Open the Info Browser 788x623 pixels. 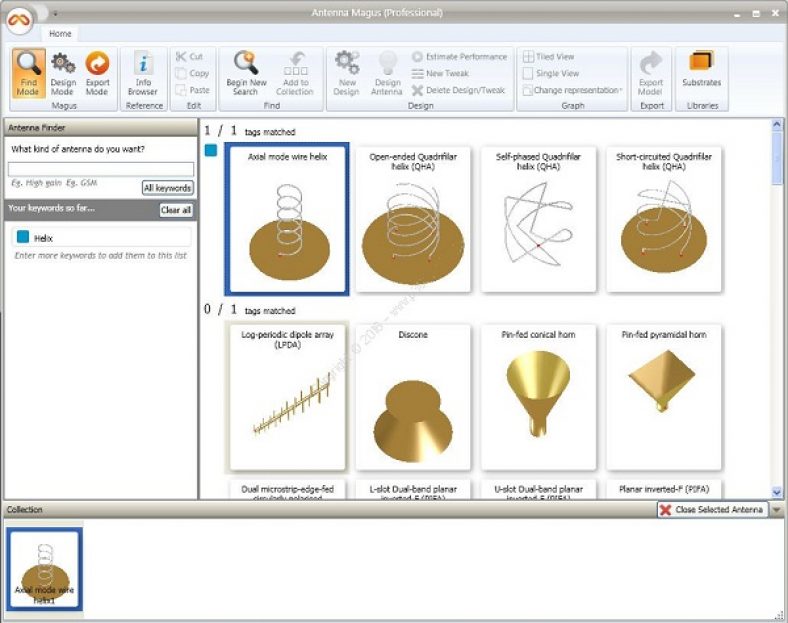pyautogui.click(x=144, y=73)
